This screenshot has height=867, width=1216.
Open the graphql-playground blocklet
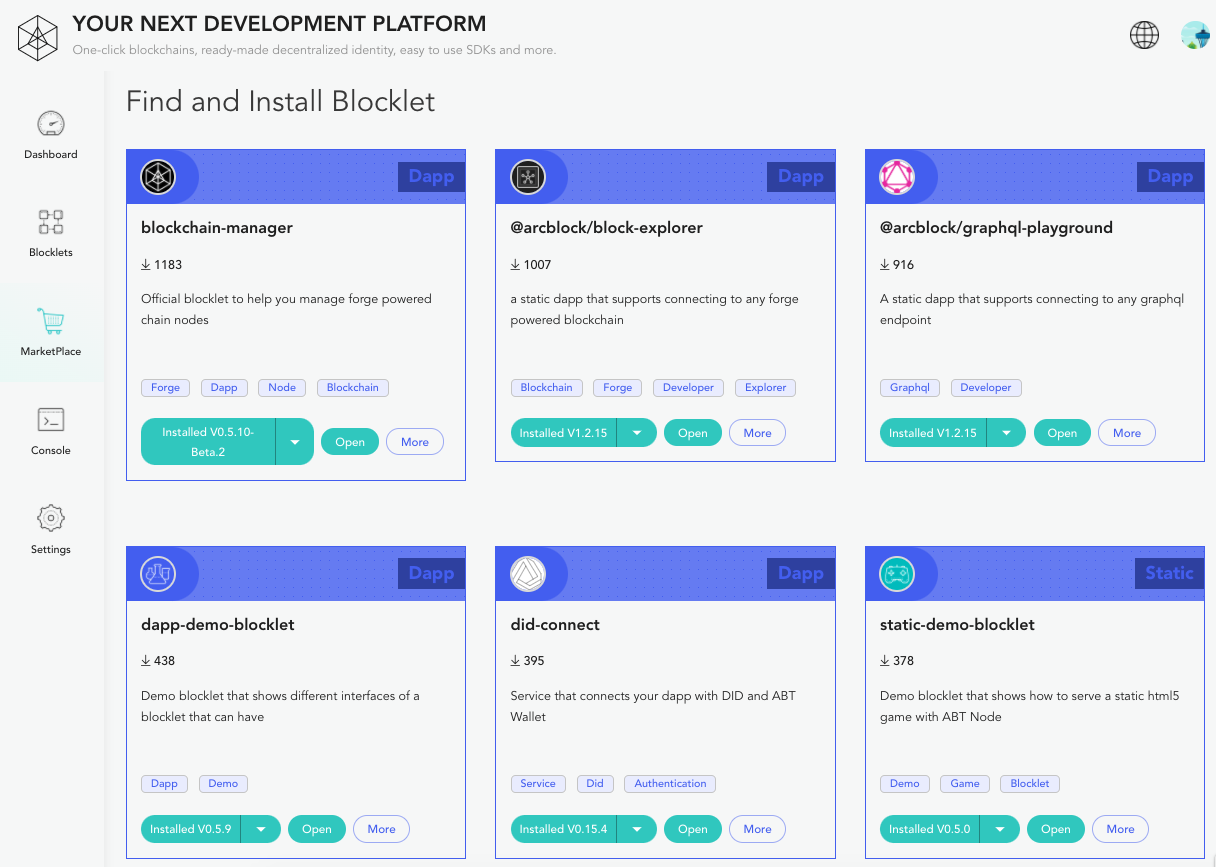[1062, 433]
